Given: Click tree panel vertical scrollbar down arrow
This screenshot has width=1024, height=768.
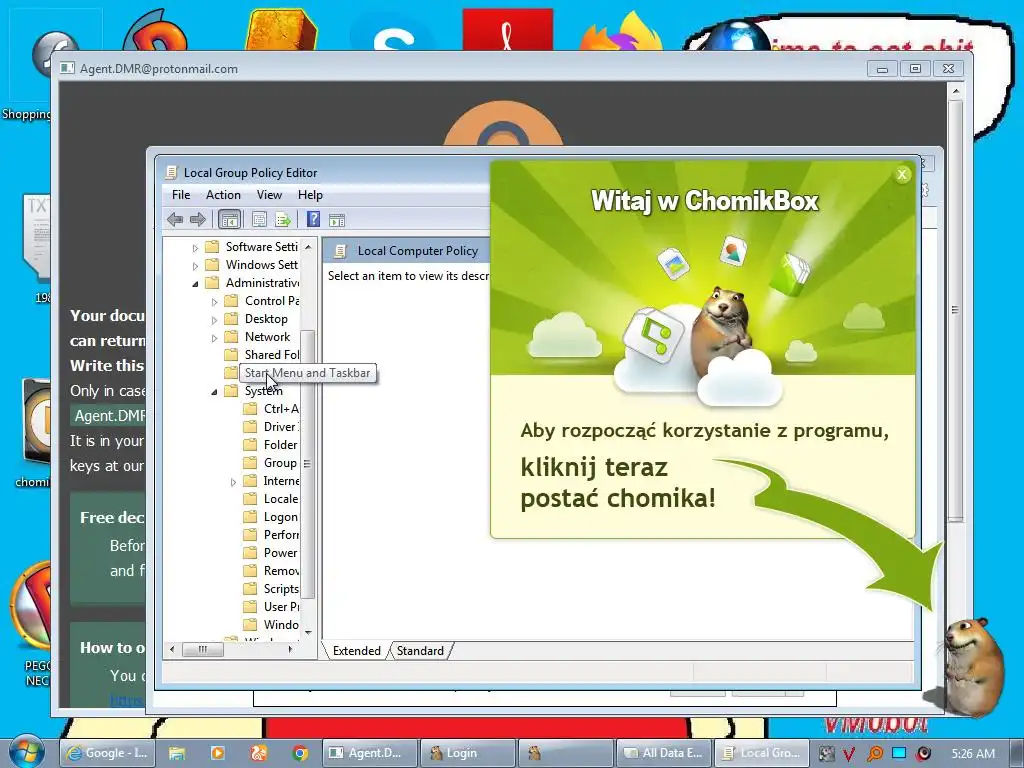Looking at the screenshot, I should [308, 632].
